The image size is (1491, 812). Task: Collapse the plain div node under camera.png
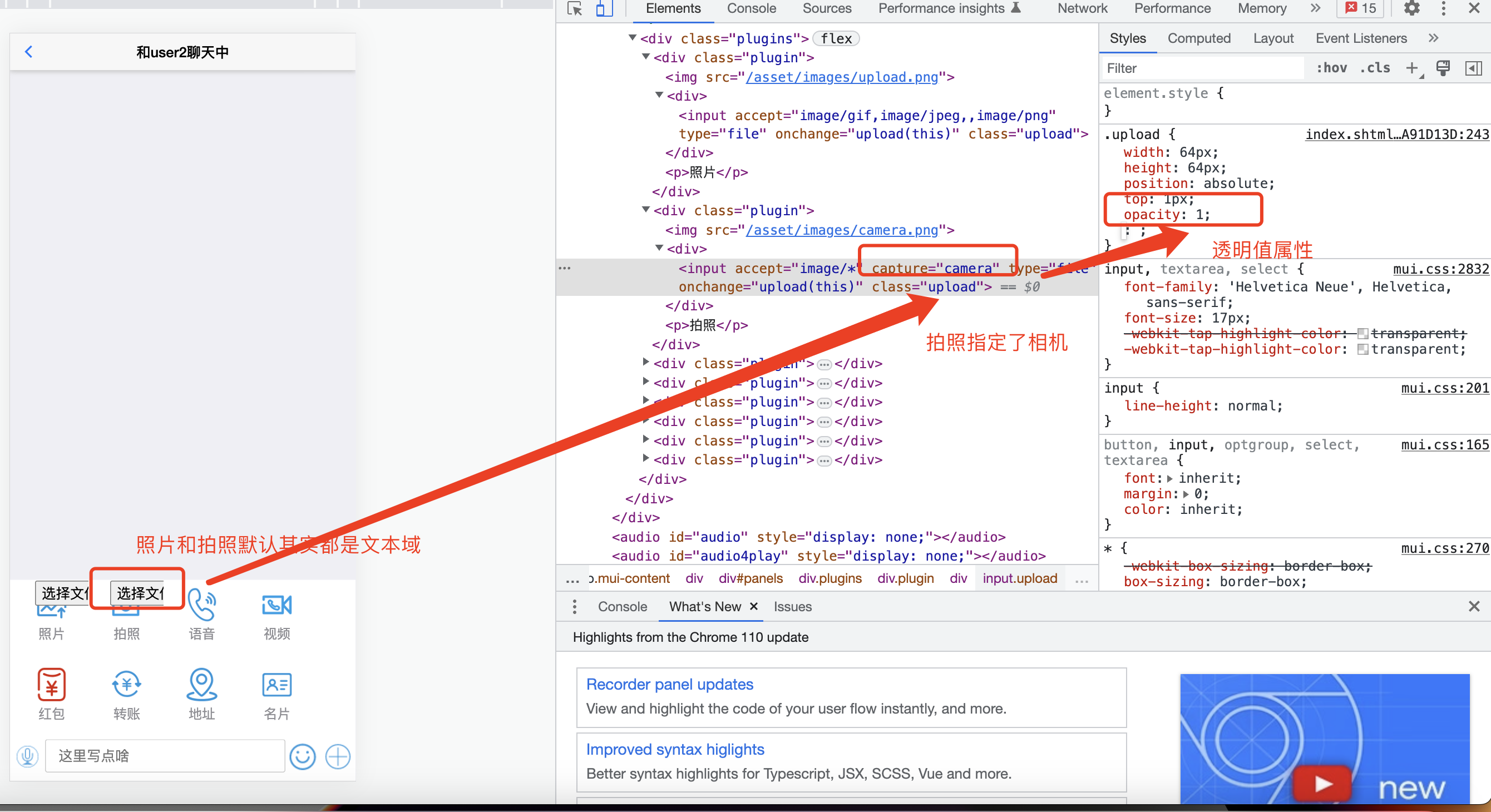click(x=659, y=248)
